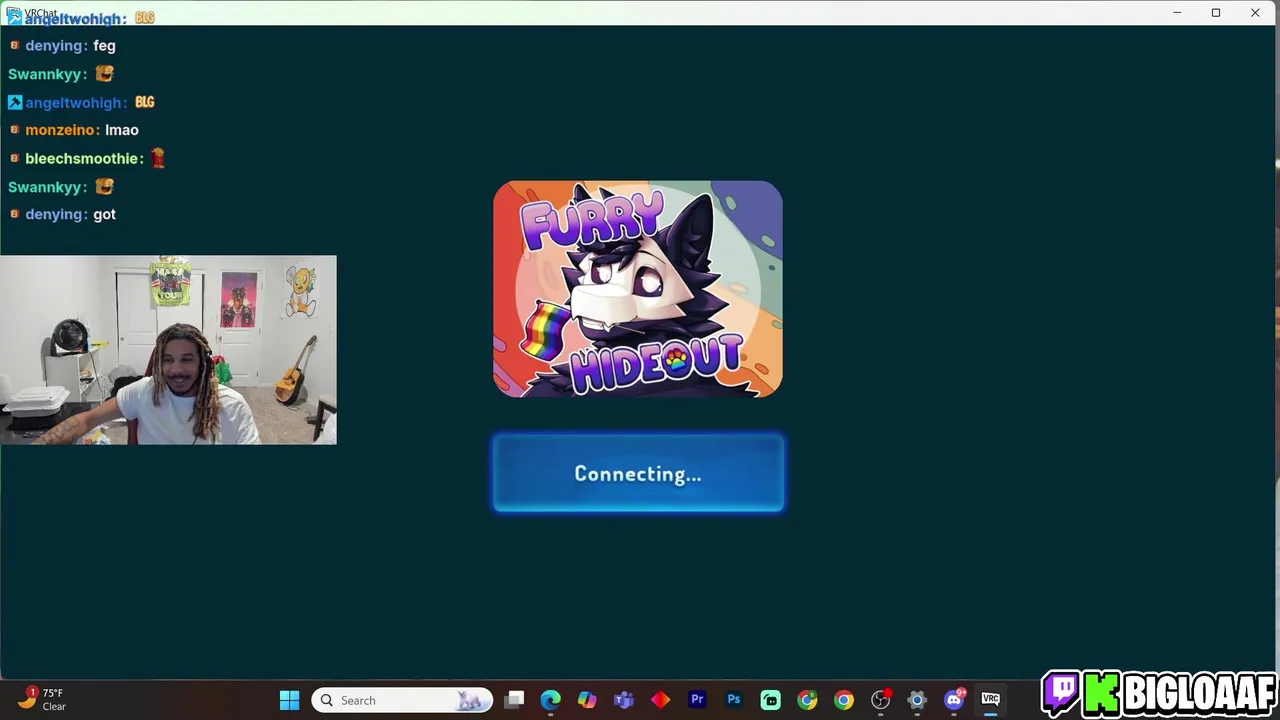Open Adobe Photoshop from the taskbar

[x=734, y=700]
